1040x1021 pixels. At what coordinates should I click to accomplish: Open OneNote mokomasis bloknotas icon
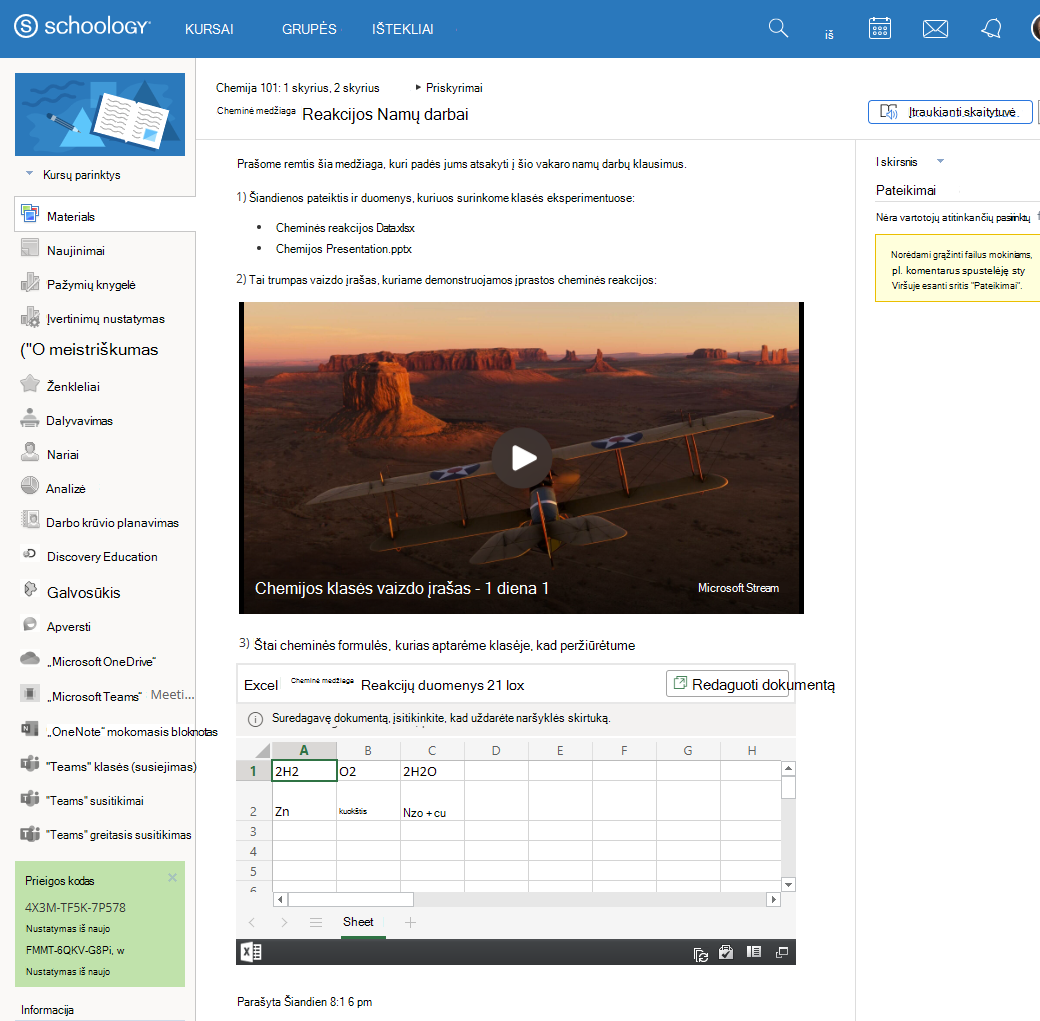click(29, 729)
